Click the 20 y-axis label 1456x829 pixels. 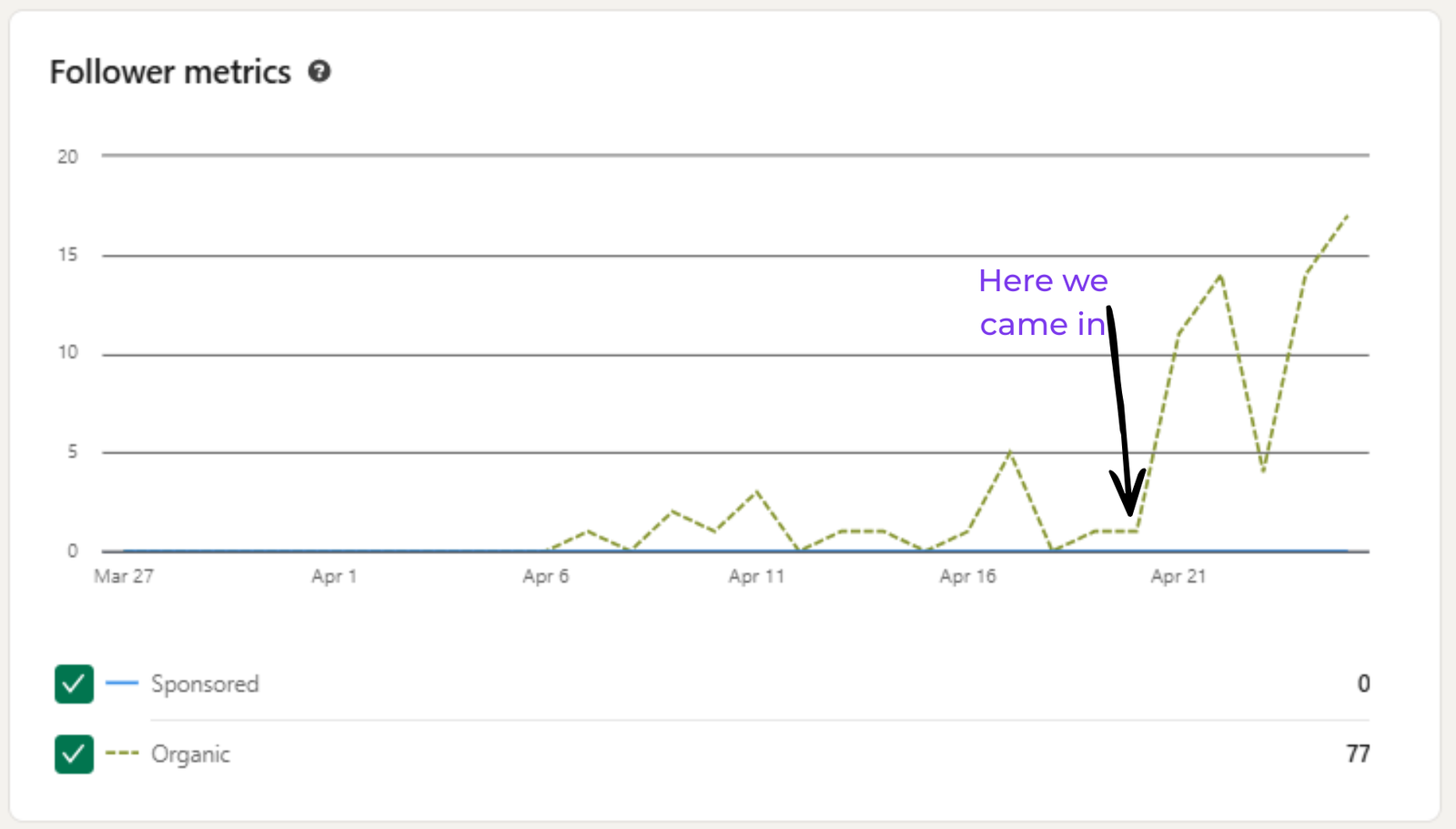[67, 157]
